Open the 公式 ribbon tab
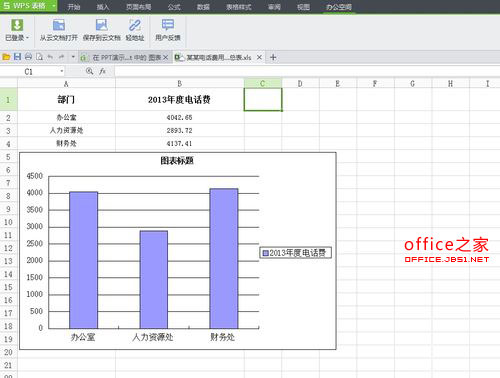The height and width of the screenshot is (378, 500). pyautogui.click(x=174, y=7)
